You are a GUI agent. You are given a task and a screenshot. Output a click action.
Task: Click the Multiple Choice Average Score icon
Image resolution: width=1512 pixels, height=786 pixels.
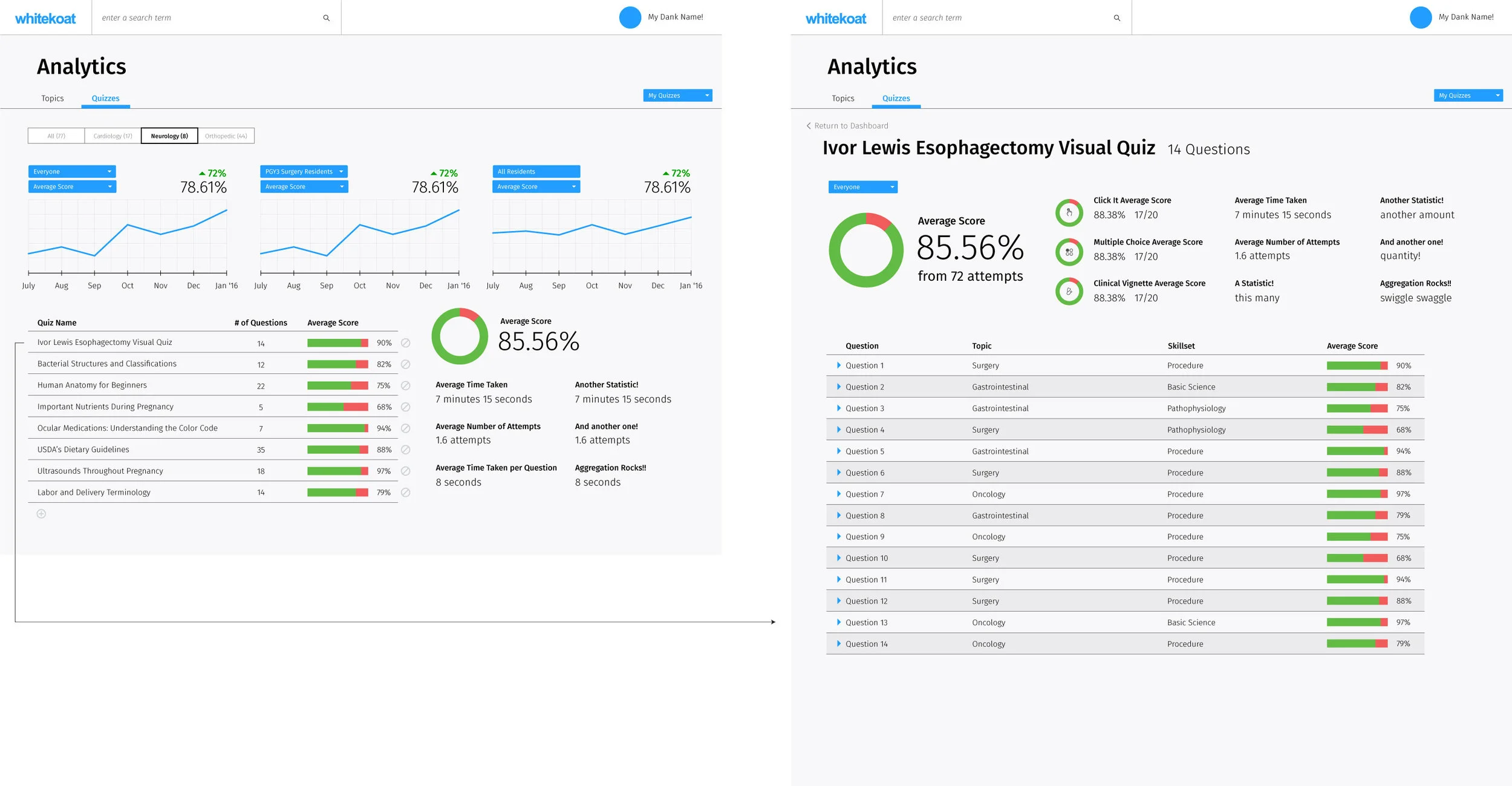[1069, 252]
